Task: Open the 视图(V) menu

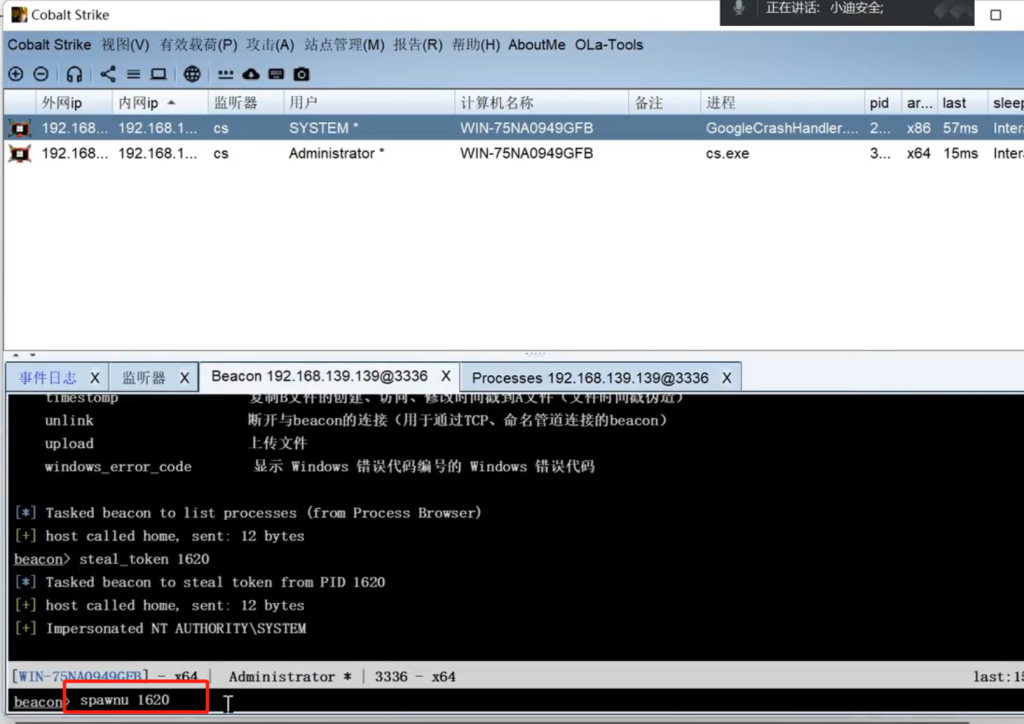Action: click(x=125, y=45)
